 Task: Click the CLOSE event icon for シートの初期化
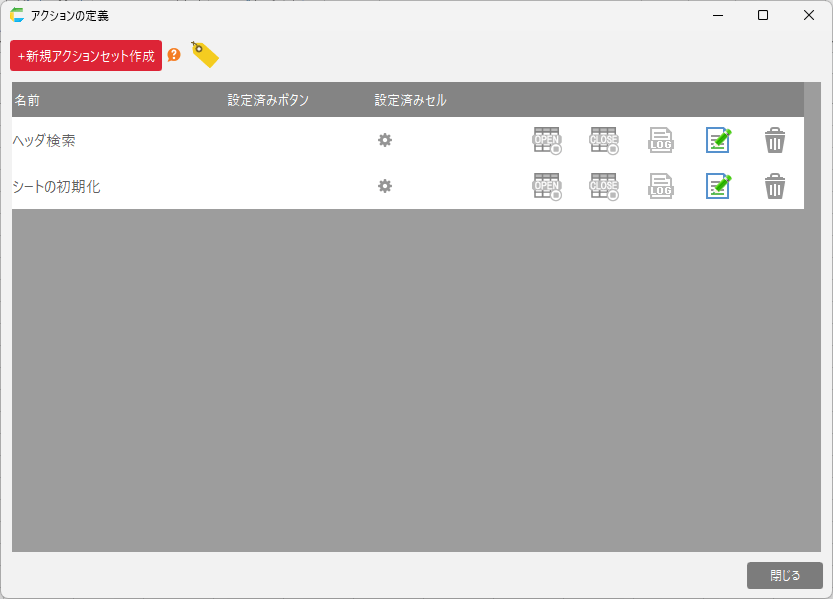(604, 186)
